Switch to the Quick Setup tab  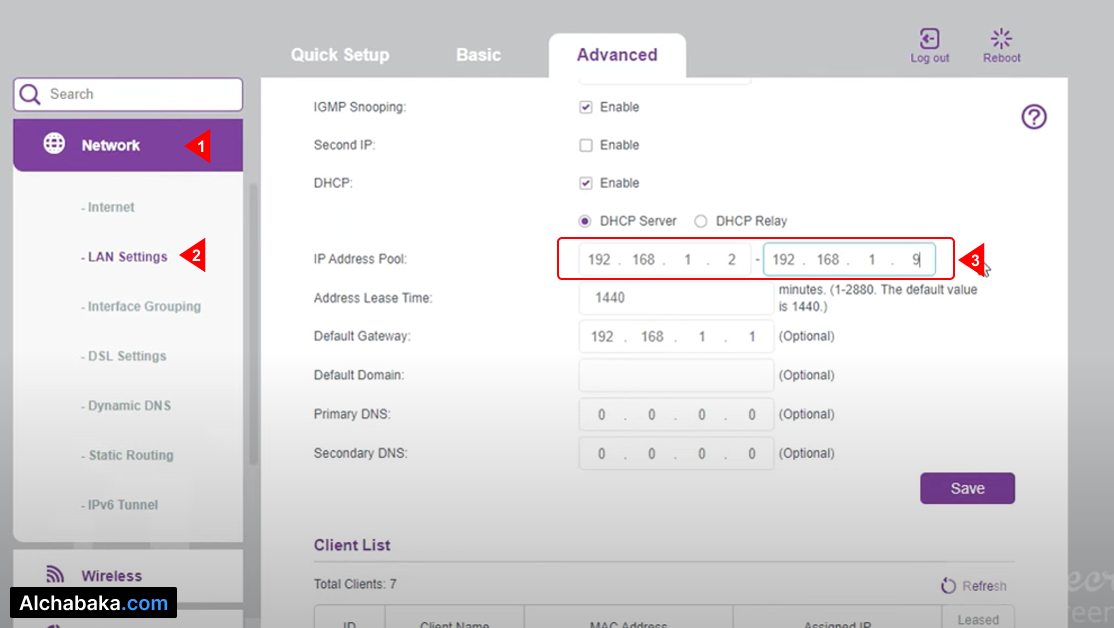pyautogui.click(x=340, y=55)
